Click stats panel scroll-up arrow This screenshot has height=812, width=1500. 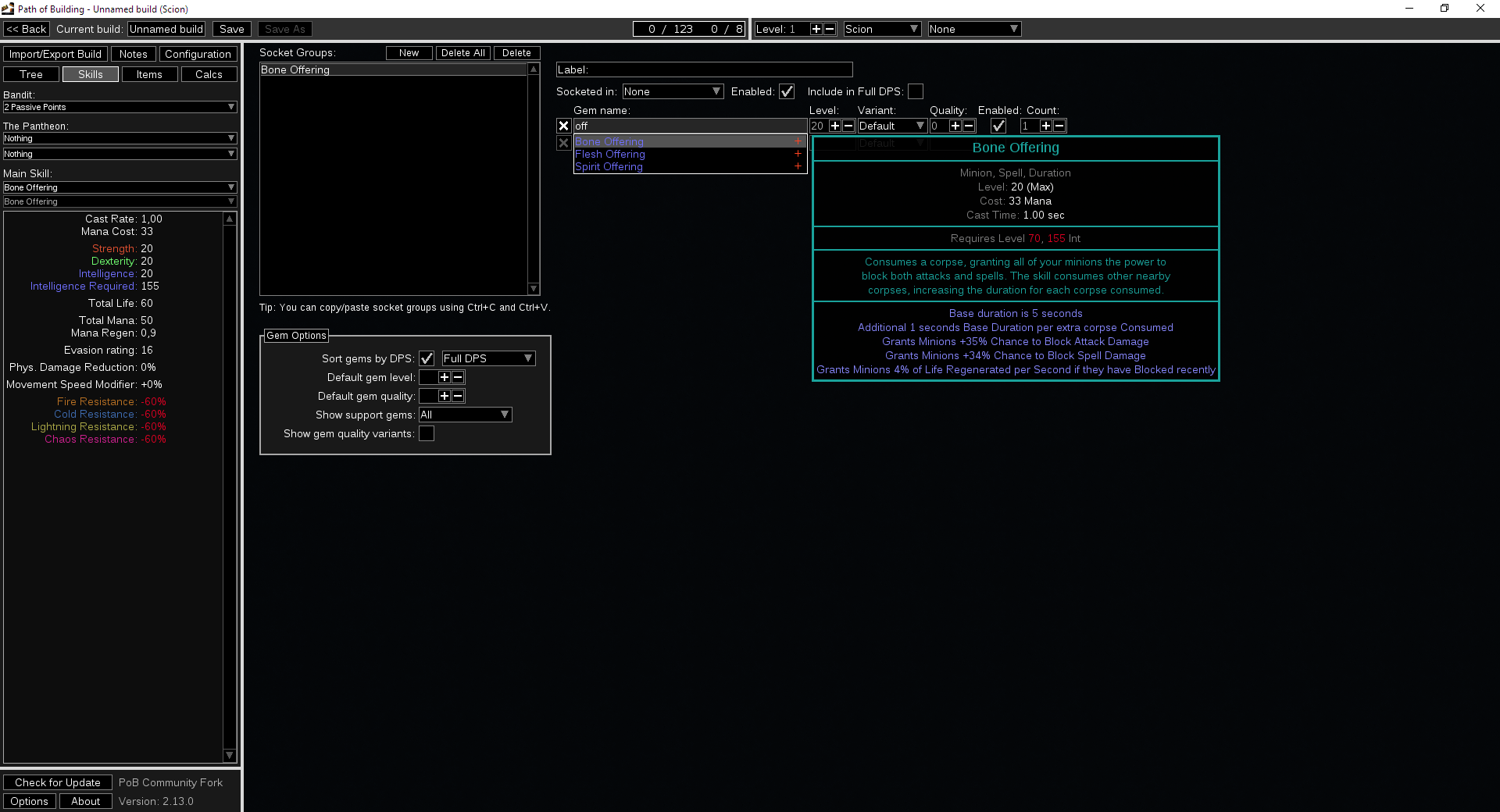(230, 219)
